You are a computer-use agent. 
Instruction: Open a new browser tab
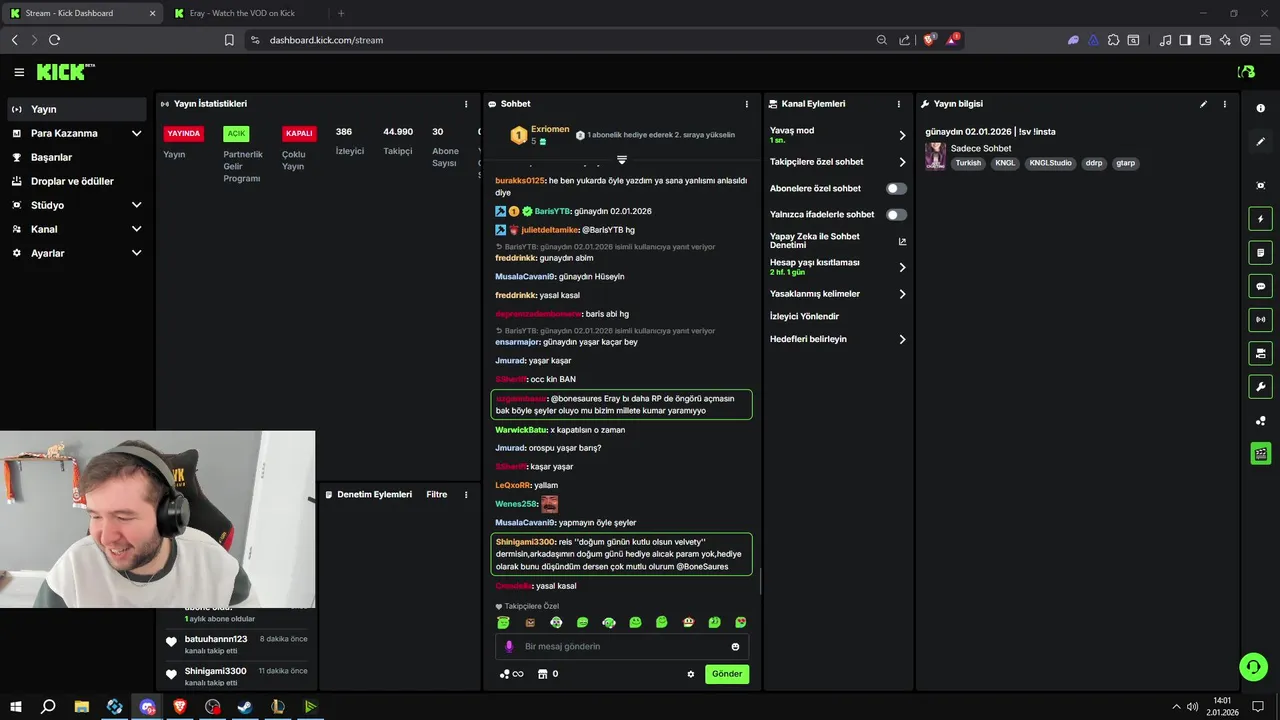click(341, 13)
